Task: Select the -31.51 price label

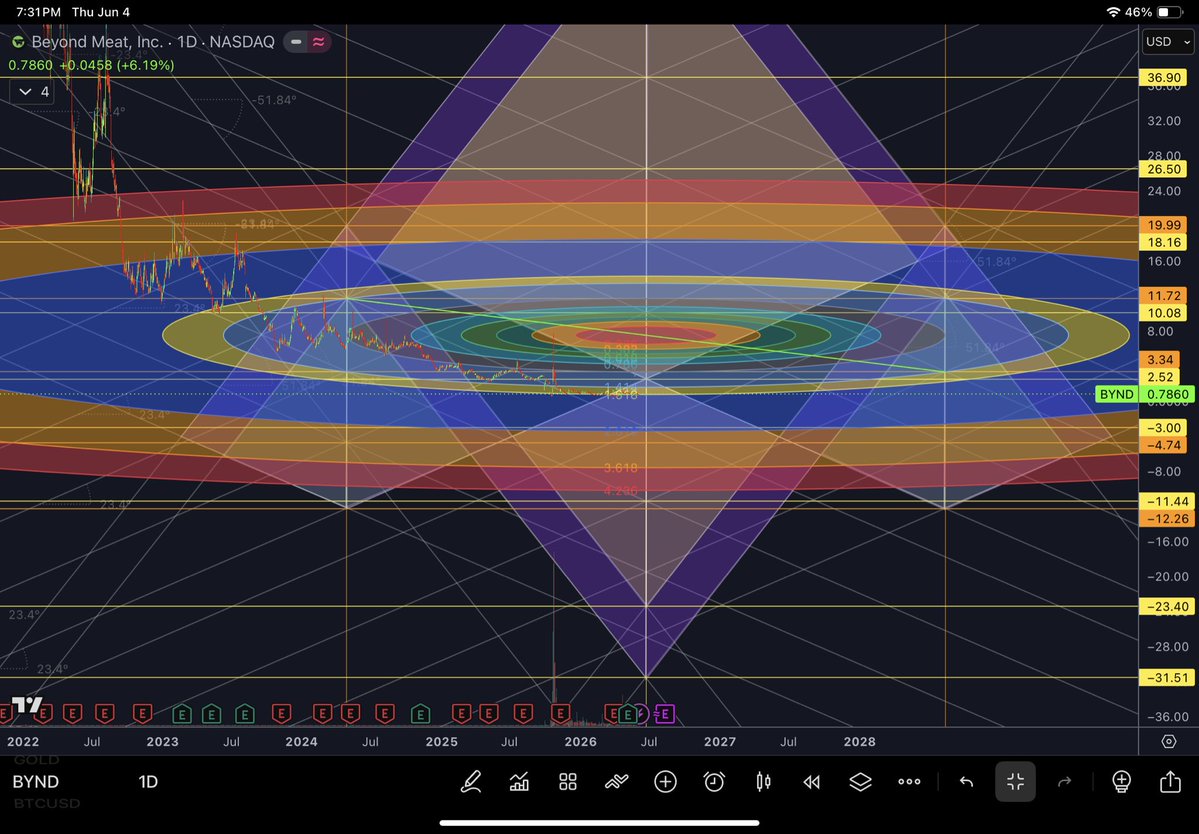Action: coord(1165,677)
